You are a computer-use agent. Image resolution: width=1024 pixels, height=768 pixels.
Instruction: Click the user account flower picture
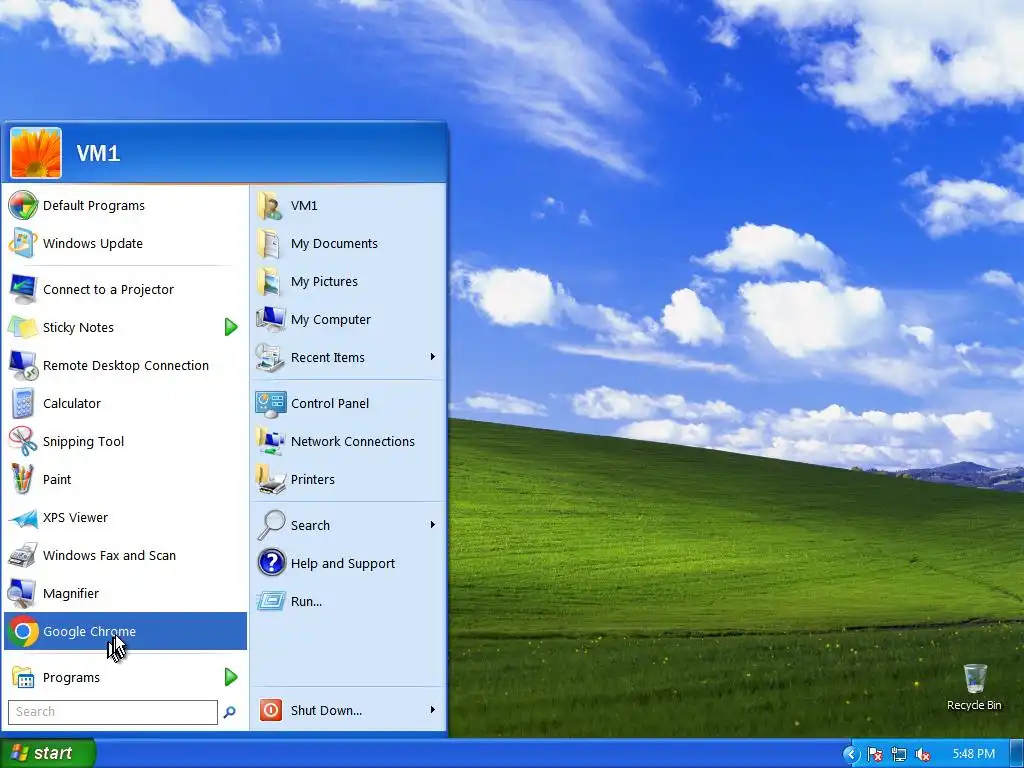(x=36, y=153)
